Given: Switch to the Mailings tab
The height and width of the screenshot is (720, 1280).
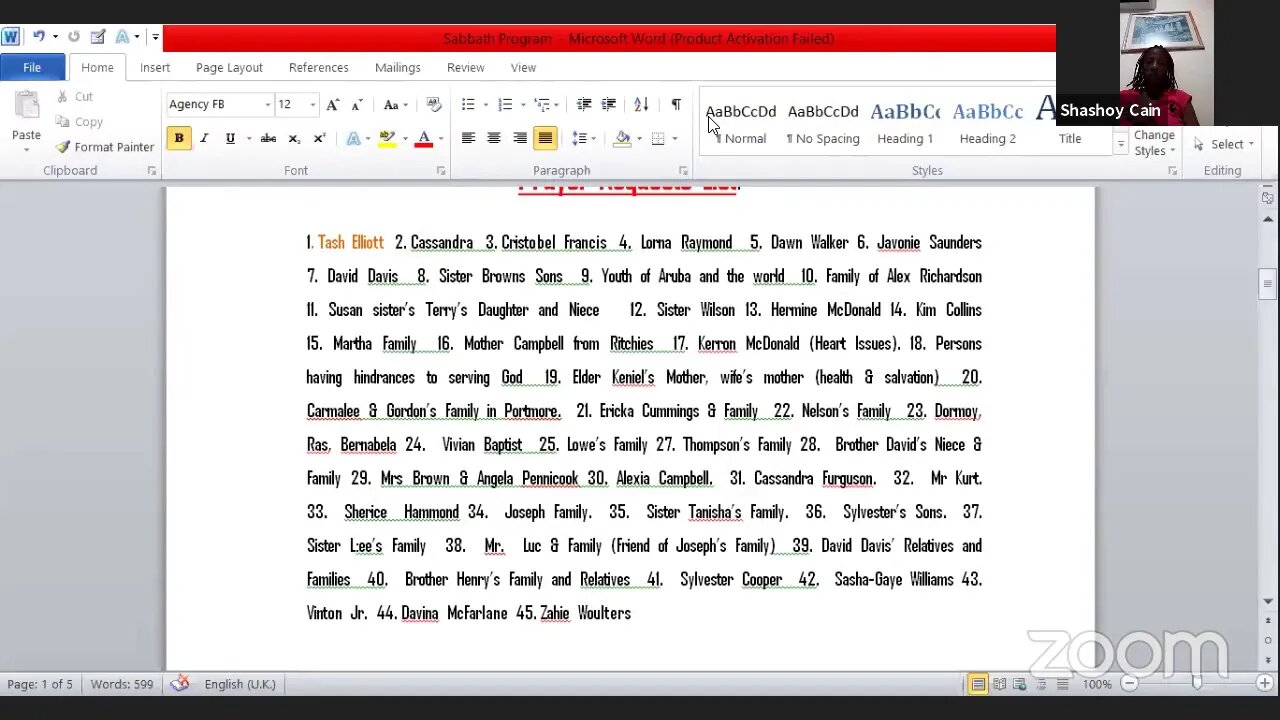Looking at the screenshot, I should pyautogui.click(x=397, y=67).
